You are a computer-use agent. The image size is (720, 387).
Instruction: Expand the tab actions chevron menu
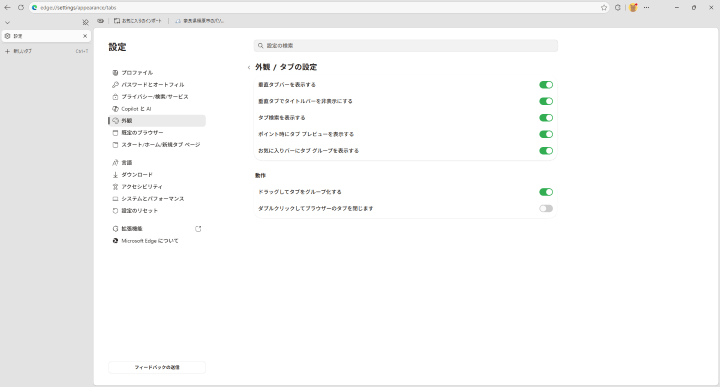pos(7,22)
